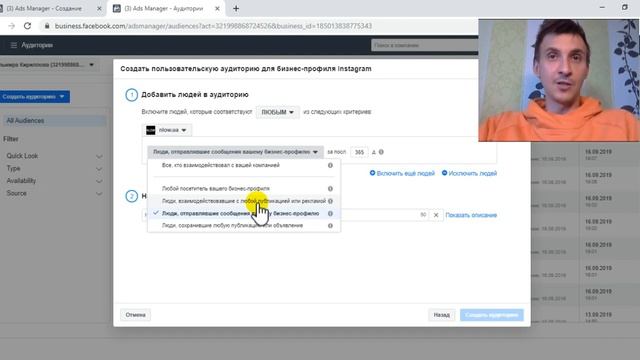Select 'Люди, сохранившие любую публикацию или объявление'
640x360 pixels.
[232, 225]
